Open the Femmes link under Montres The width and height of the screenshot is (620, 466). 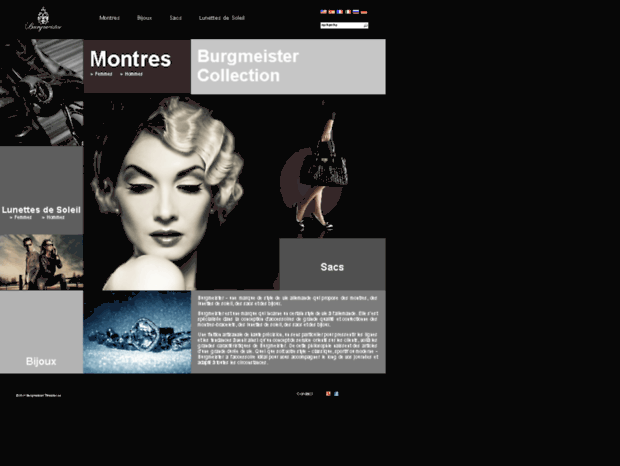click(x=102, y=74)
